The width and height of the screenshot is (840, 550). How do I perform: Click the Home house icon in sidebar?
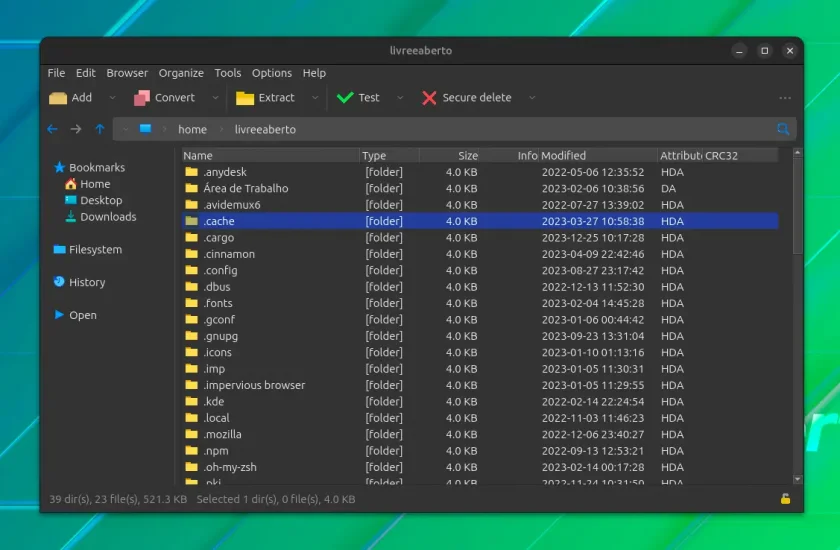[x=71, y=184]
